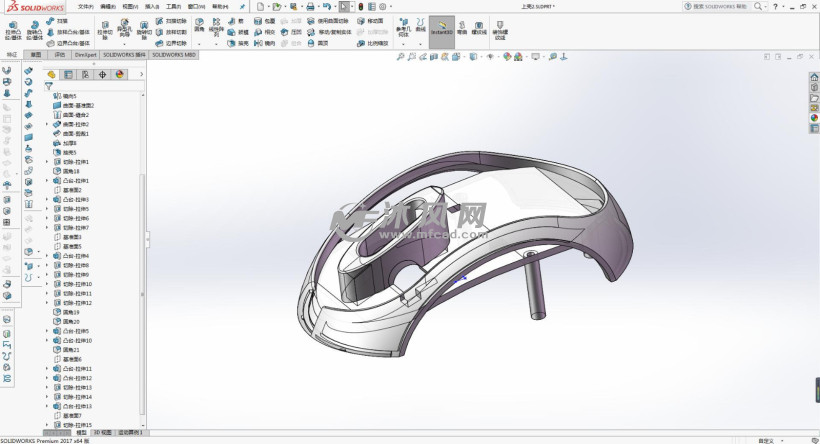This screenshot has width=820, height=444.
Task: Toggle the Select cursor tool
Action: point(344,7)
